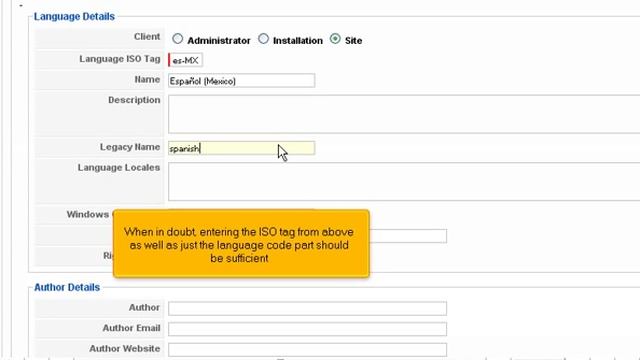This screenshot has width=640, height=360.
Task: Click the Author Details section heading
Action: (x=67, y=287)
